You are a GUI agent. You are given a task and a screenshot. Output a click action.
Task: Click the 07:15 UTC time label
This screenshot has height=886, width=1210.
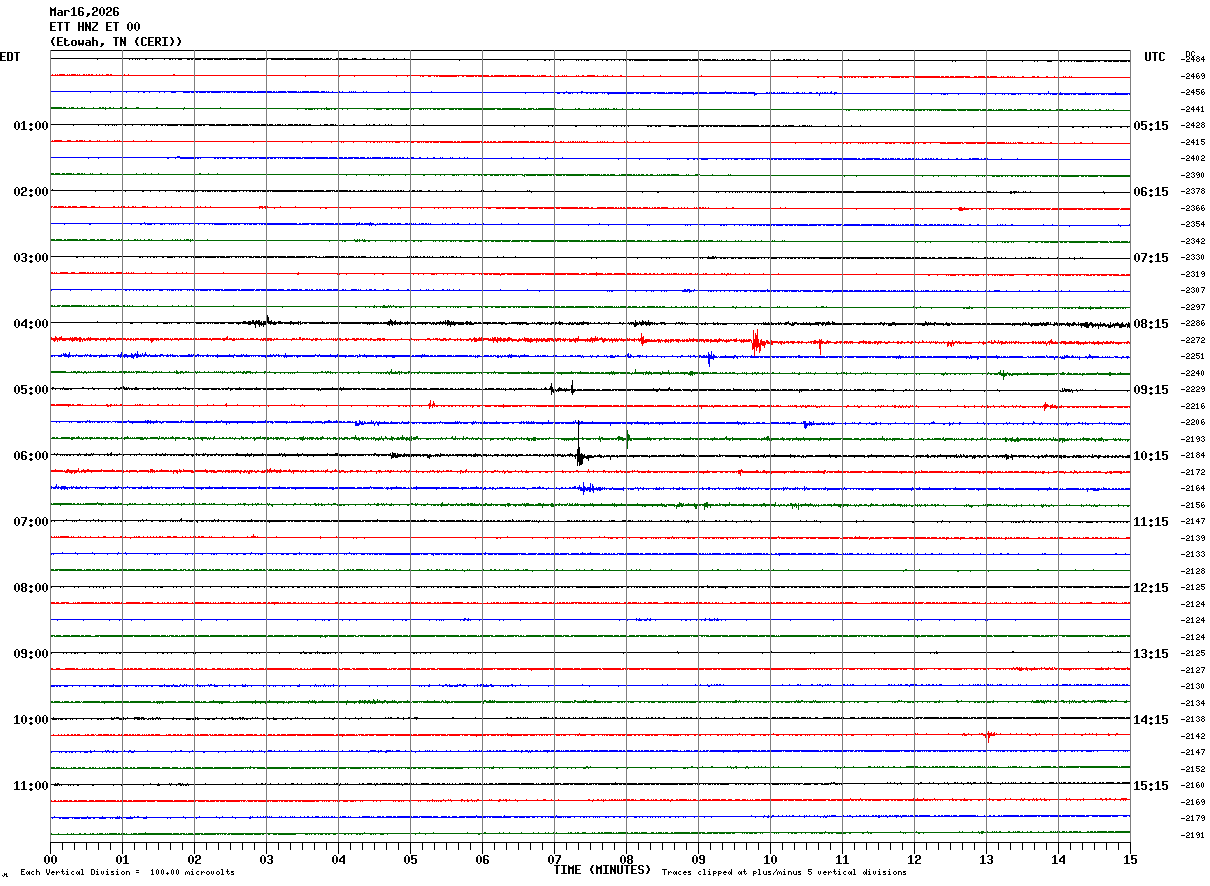pos(1151,258)
